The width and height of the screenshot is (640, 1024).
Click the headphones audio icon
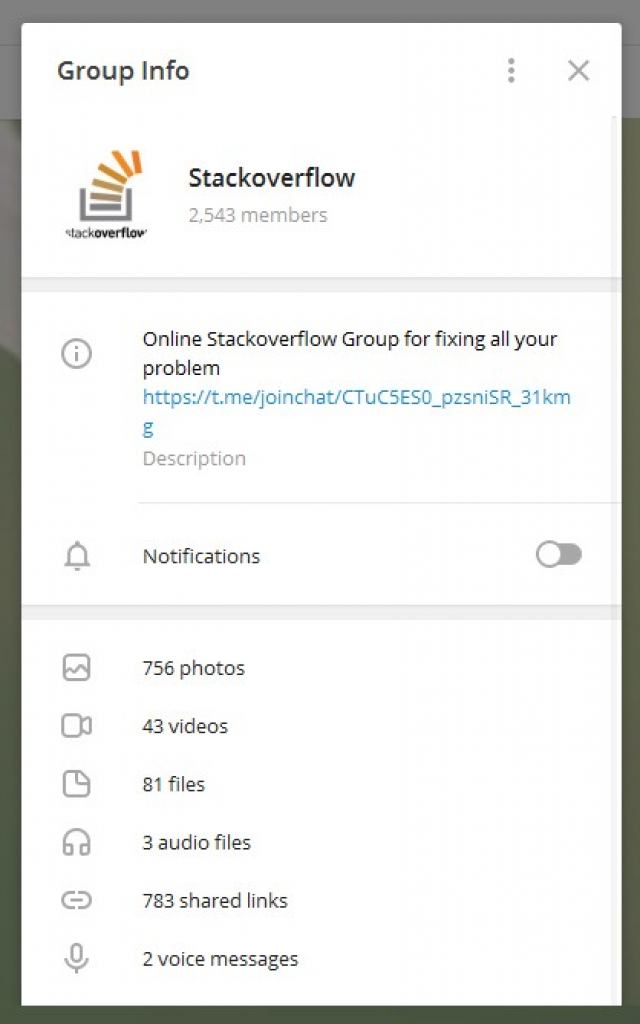pyautogui.click(x=76, y=842)
